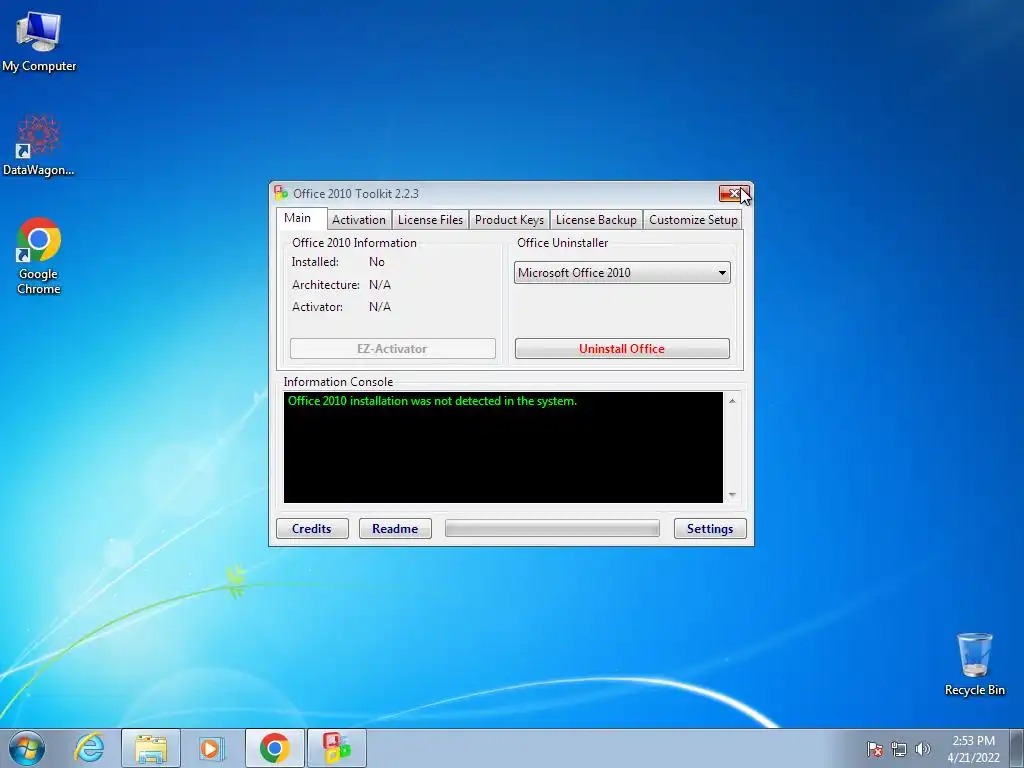1024x768 pixels.
Task: Select the DataWagon desktop shortcut
Action: [39, 145]
